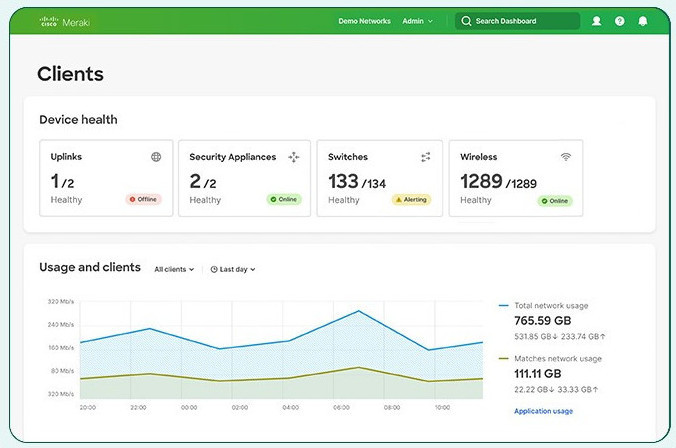Click the globe icon on Uplinks card

click(x=156, y=157)
